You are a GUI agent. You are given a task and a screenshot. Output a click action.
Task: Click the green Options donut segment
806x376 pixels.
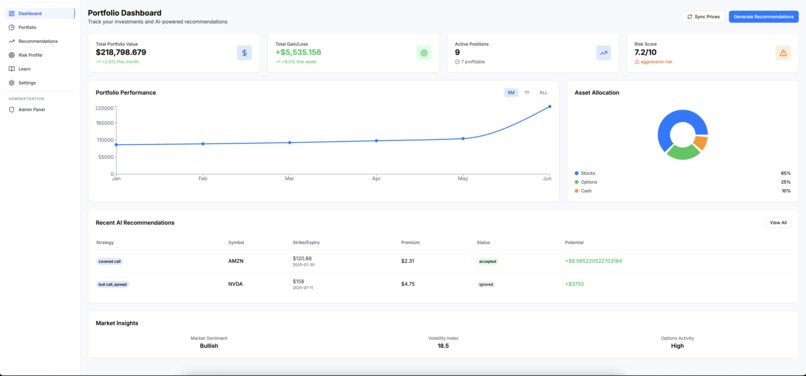coord(683,152)
